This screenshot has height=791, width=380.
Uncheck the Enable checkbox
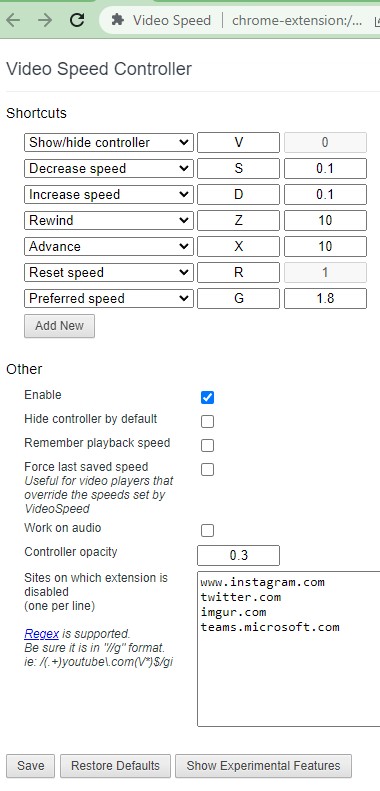(207, 398)
